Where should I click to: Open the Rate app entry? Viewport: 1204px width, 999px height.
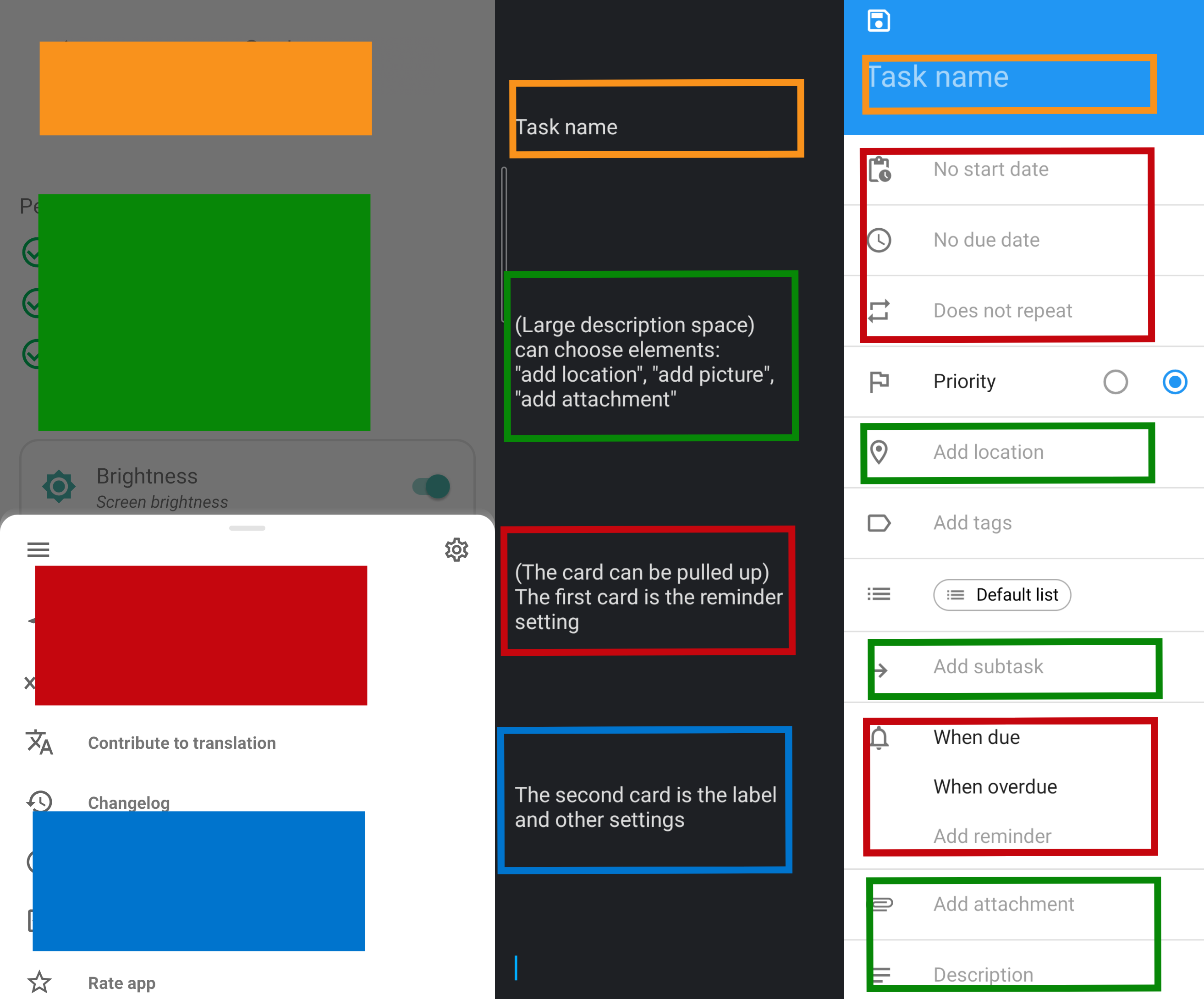pyautogui.click(x=121, y=983)
